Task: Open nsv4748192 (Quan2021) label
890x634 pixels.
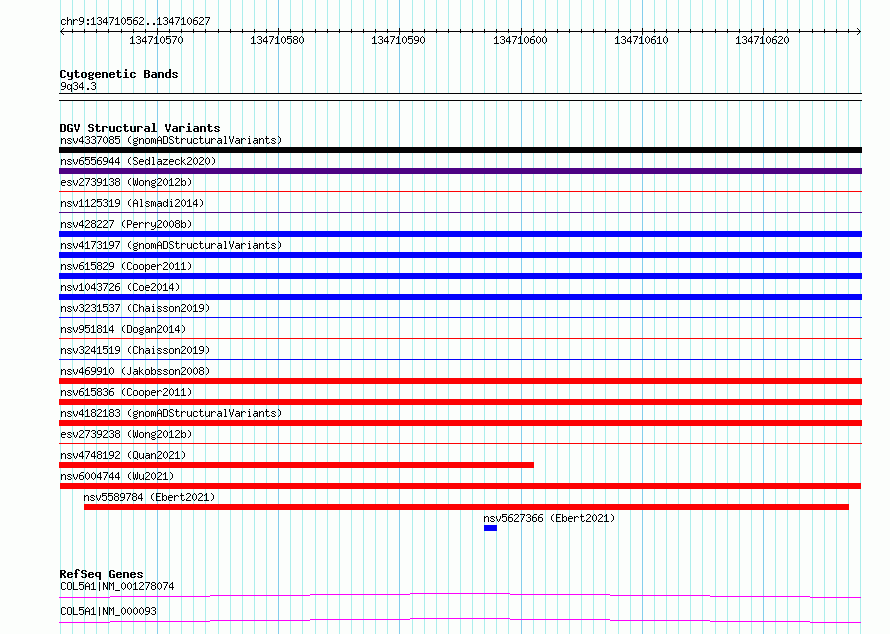Action: pos(123,455)
